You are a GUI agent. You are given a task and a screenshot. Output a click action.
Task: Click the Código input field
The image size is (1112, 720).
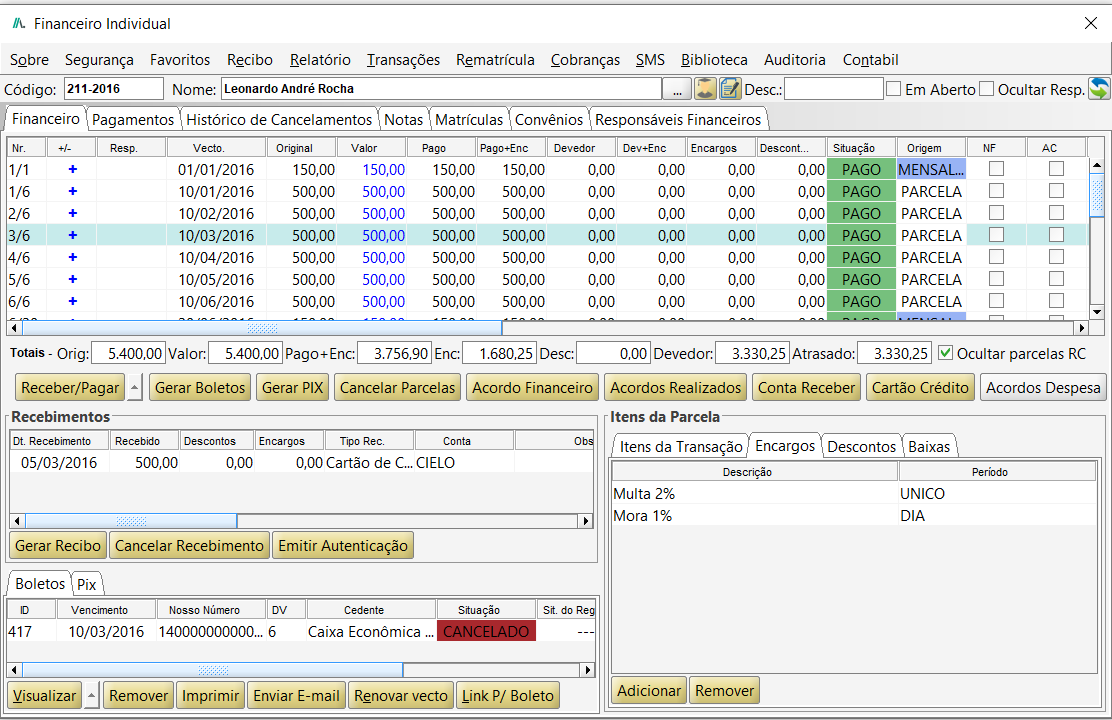pyautogui.click(x=113, y=89)
